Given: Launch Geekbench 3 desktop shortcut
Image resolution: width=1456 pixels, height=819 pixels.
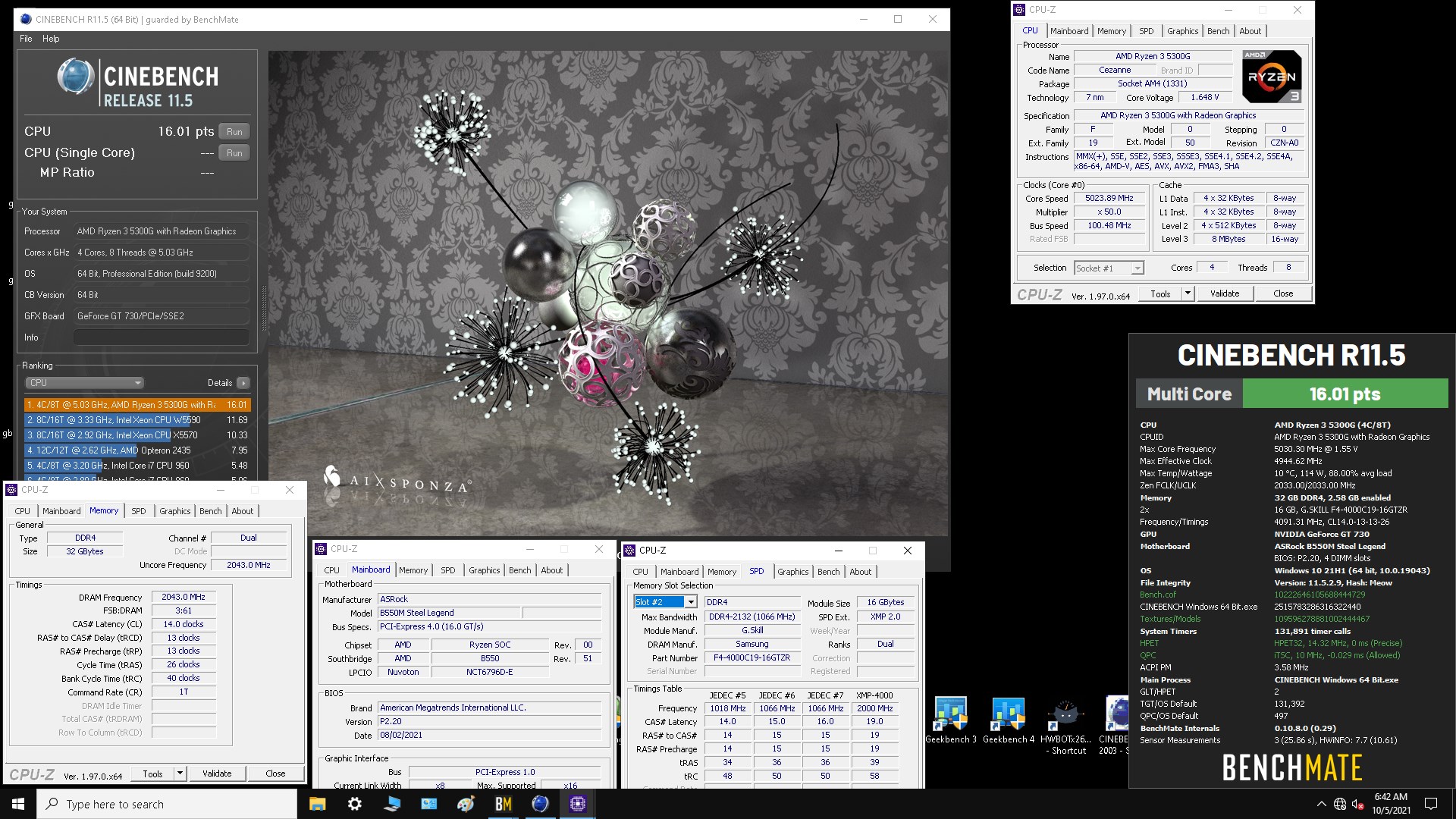Looking at the screenshot, I should click(951, 720).
